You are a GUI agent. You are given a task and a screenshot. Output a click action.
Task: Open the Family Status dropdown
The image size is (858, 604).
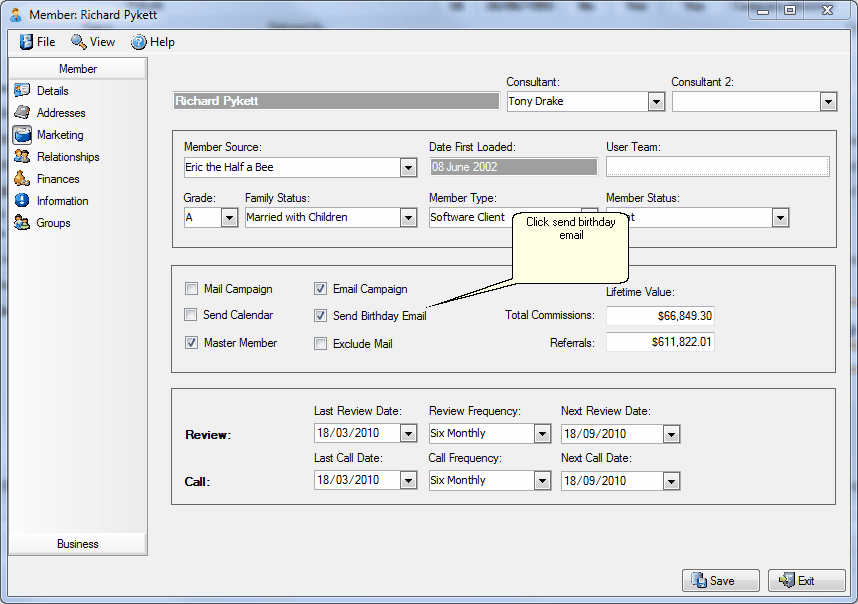(x=408, y=218)
